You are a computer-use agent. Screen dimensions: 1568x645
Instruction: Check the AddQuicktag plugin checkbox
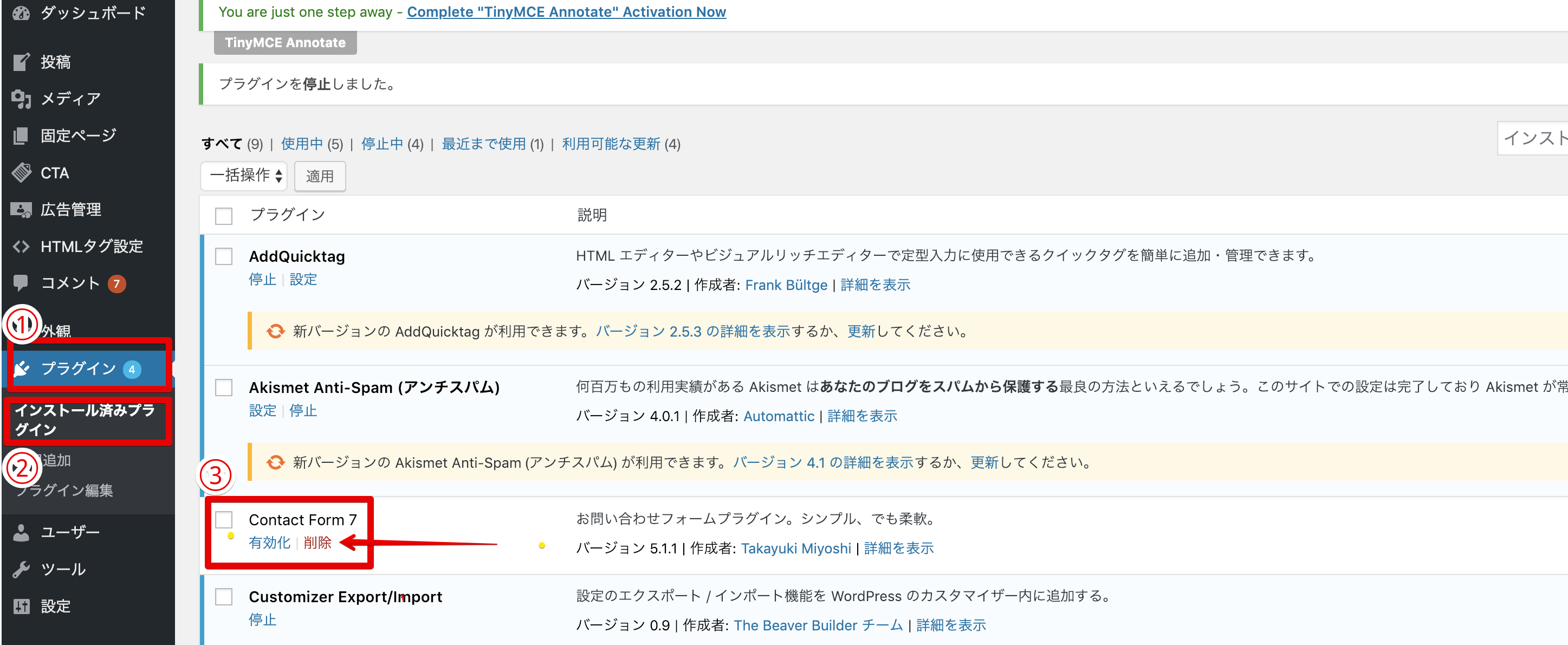tap(223, 256)
